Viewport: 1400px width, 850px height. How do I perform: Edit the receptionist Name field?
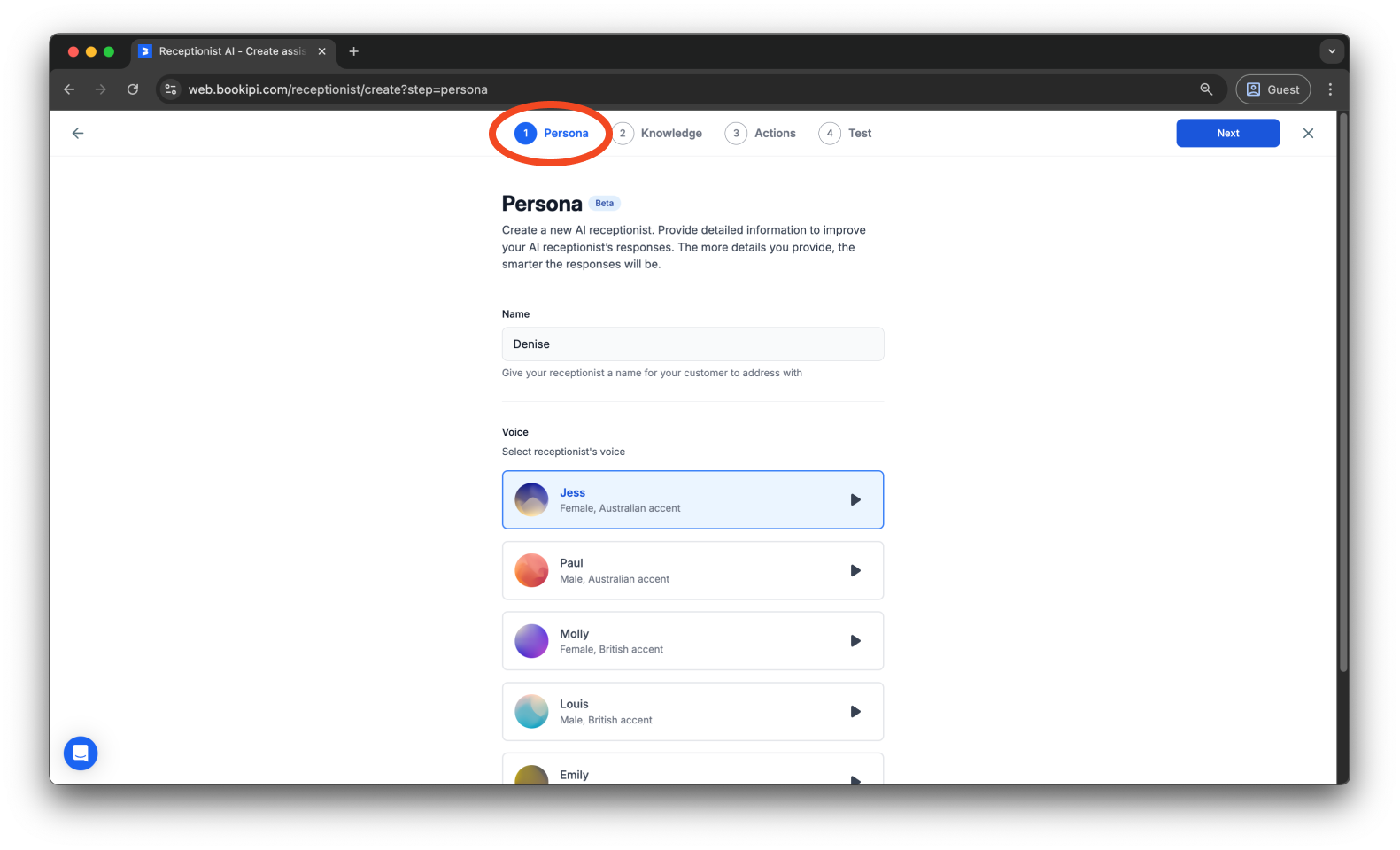click(x=692, y=344)
